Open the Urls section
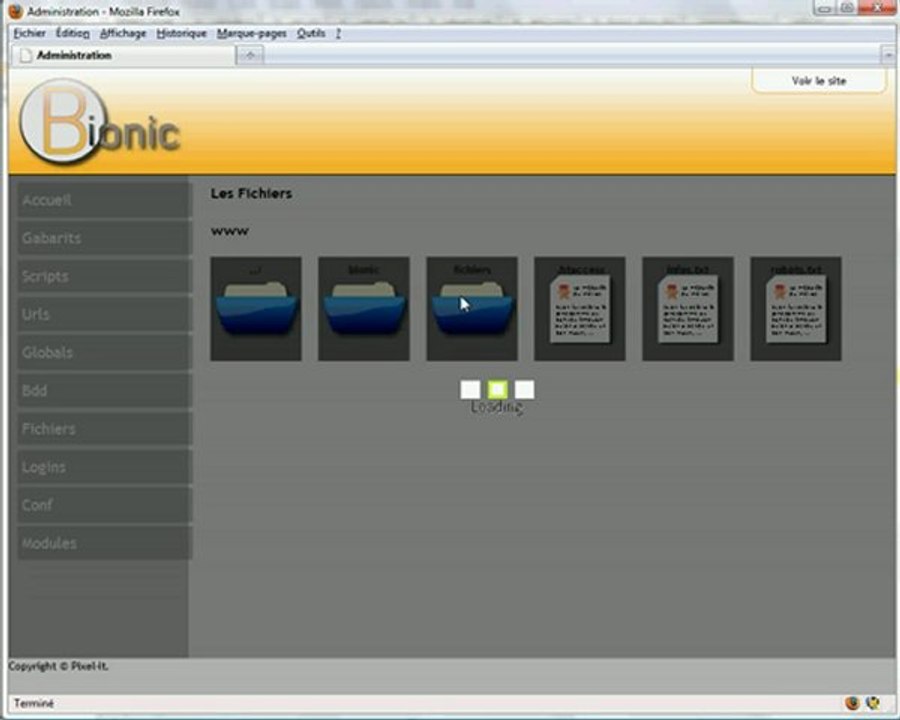 pyautogui.click(x=104, y=314)
